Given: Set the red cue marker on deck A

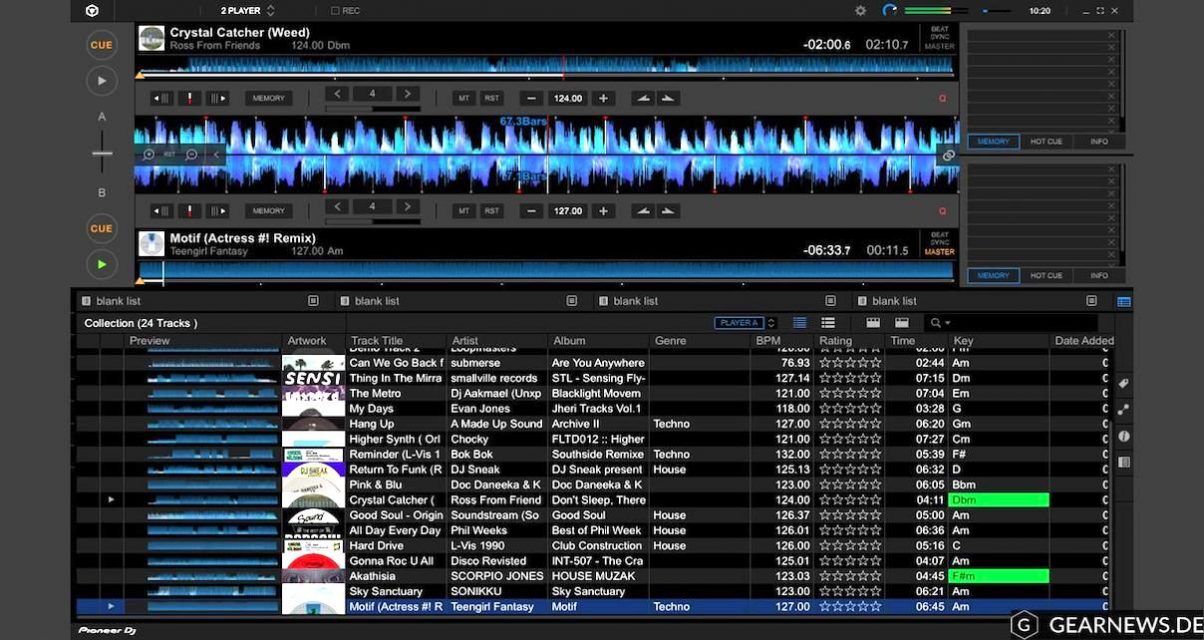Looking at the screenshot, I should [x=189, y=98].
